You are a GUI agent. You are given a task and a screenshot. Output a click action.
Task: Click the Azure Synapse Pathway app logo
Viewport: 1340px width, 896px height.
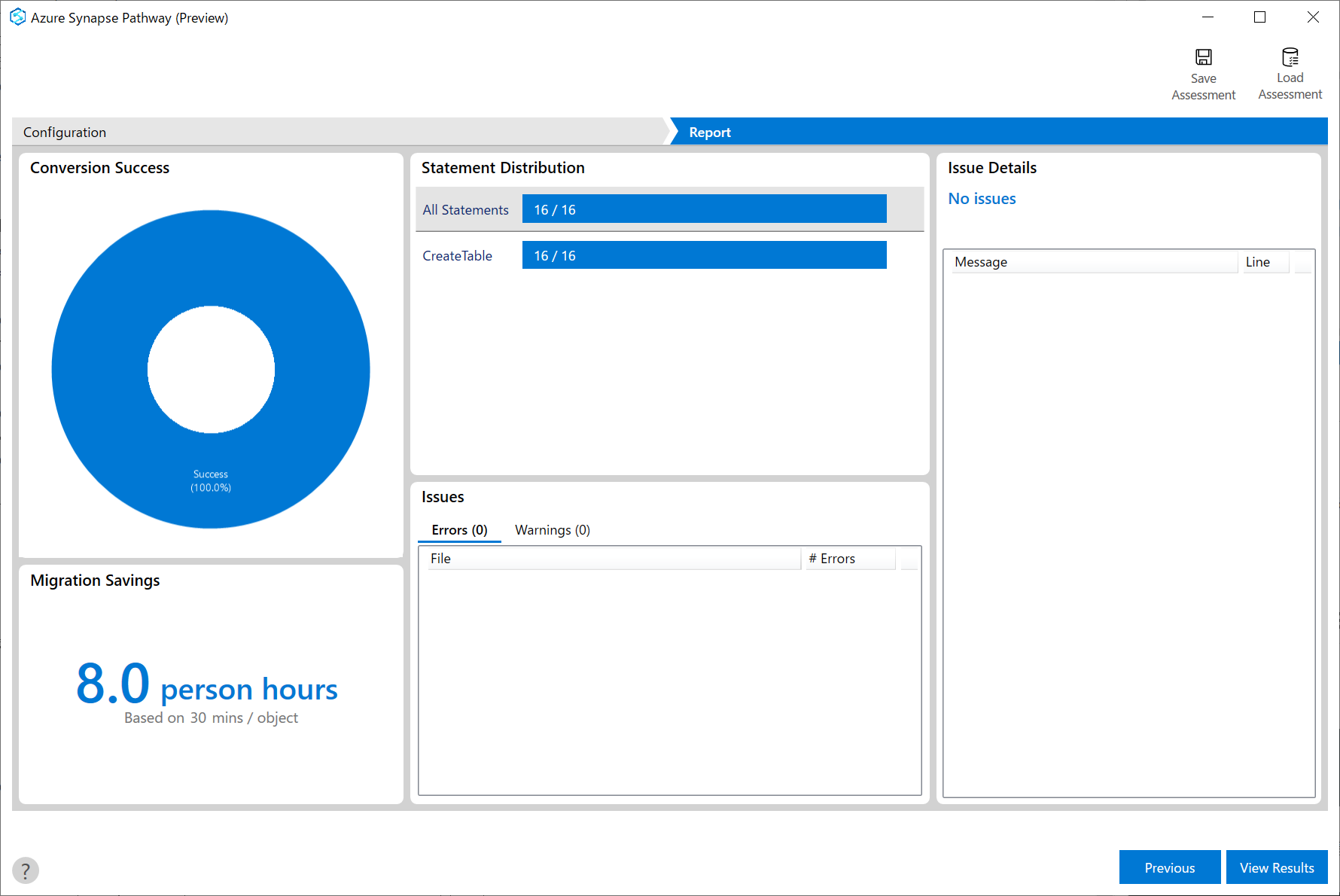click(17, 17)
